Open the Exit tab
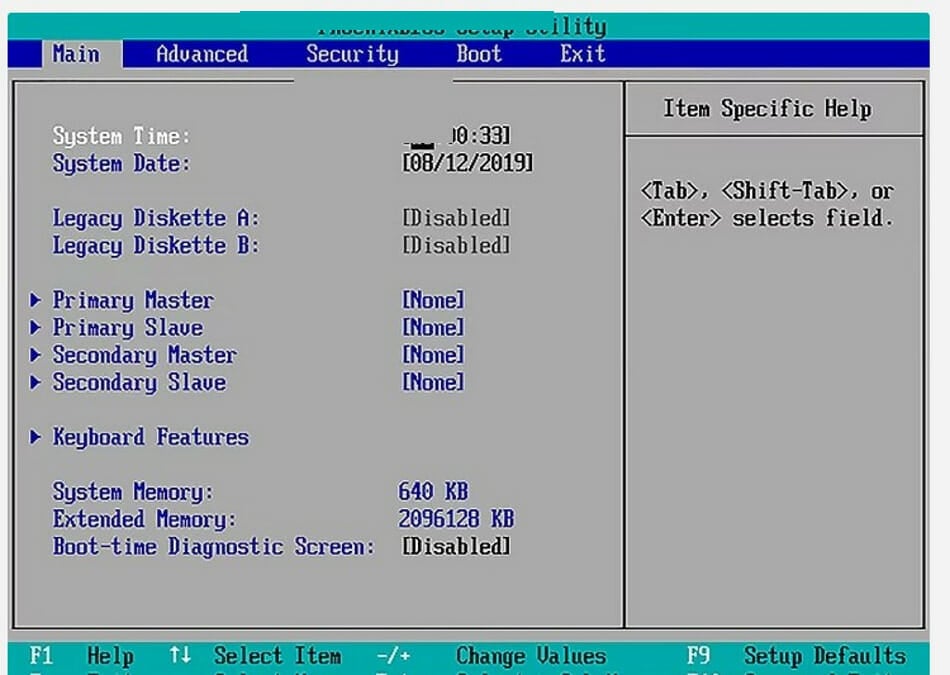This screenshot has width=950, height=675. [581, 55]
